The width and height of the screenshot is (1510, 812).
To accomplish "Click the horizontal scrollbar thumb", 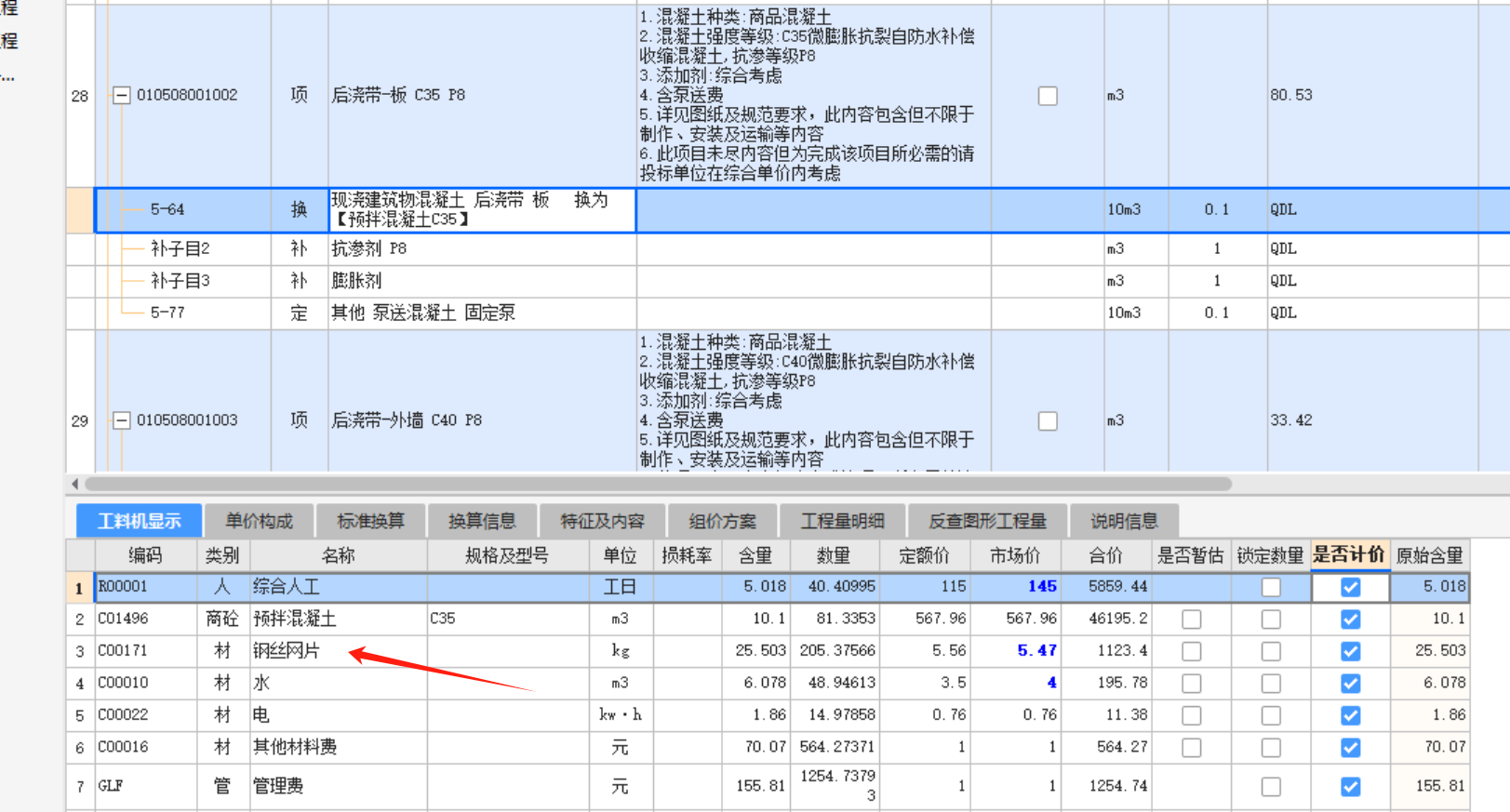I will [x=658, y=484].
